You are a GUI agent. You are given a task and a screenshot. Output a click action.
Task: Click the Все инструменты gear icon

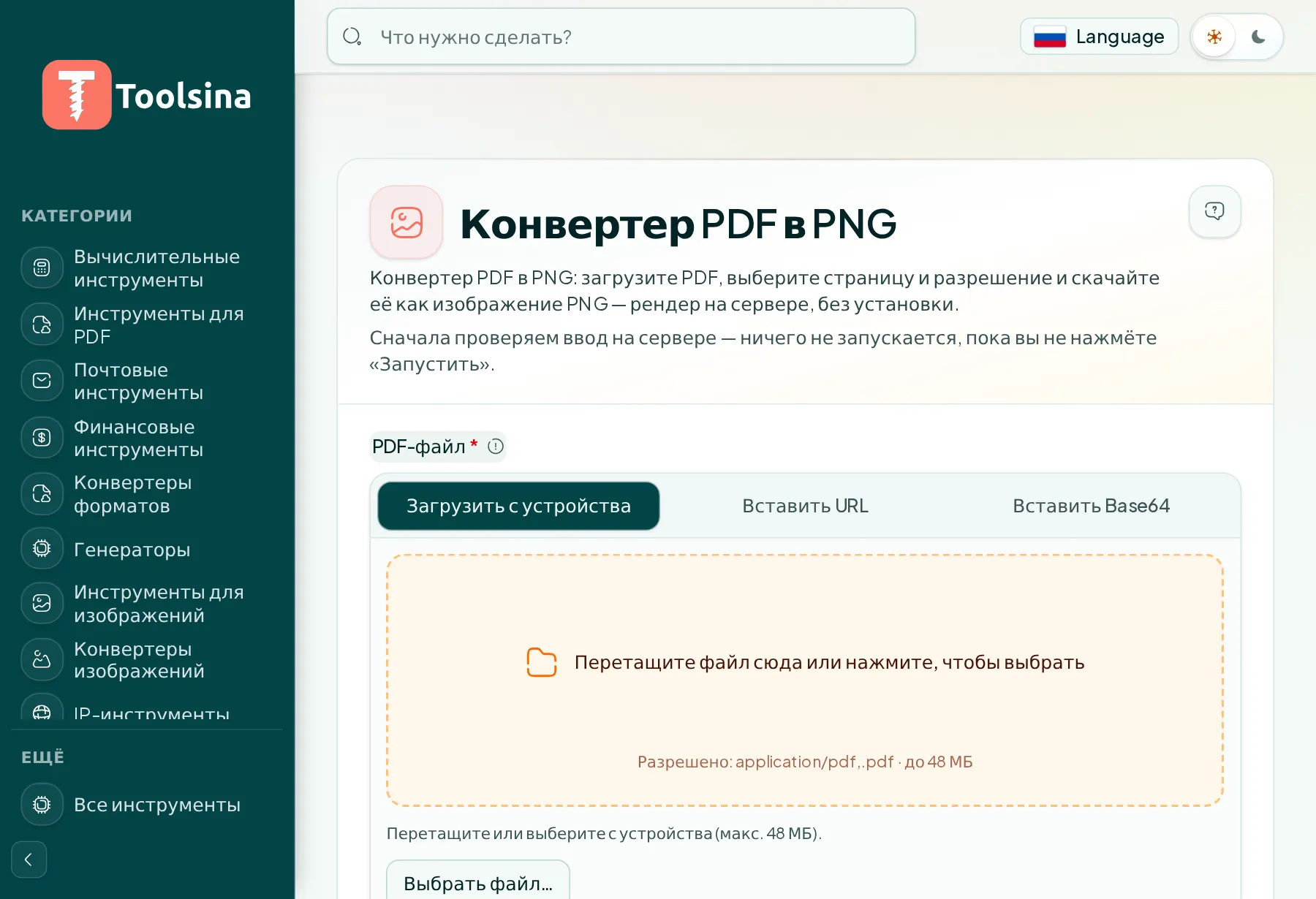tap(42, 805)
